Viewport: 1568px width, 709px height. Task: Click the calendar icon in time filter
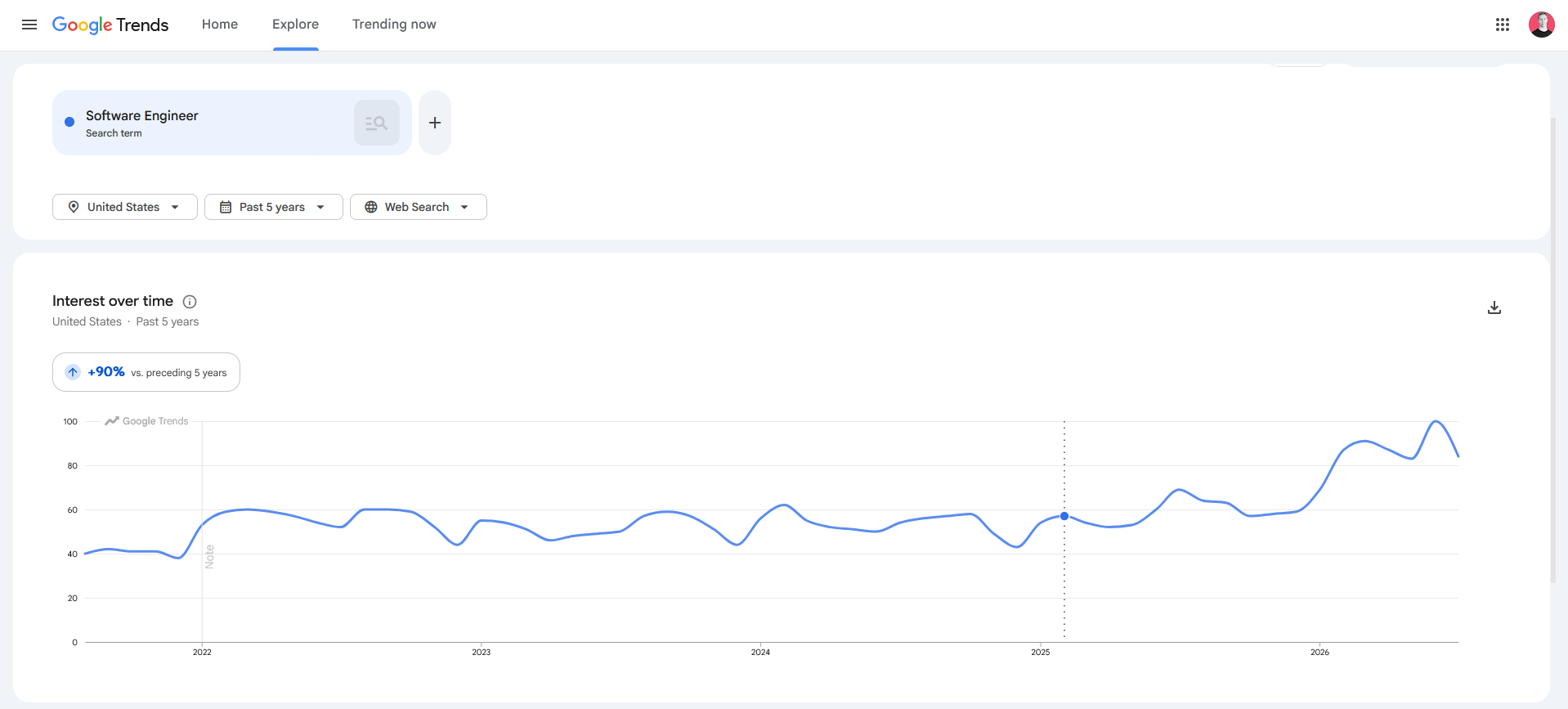(226, 207)
